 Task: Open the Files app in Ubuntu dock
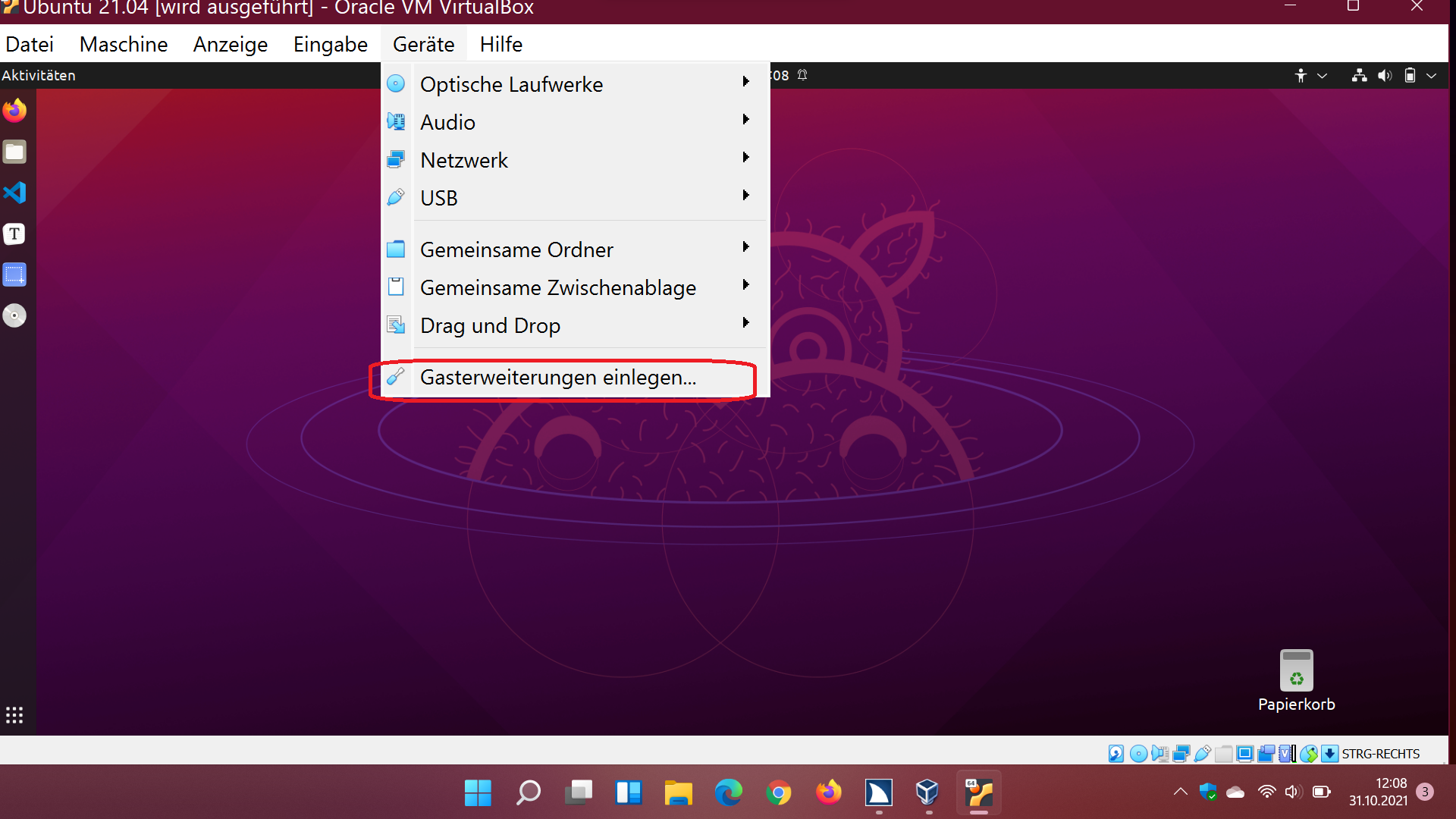pyautogui.click(x=14, y=152)
